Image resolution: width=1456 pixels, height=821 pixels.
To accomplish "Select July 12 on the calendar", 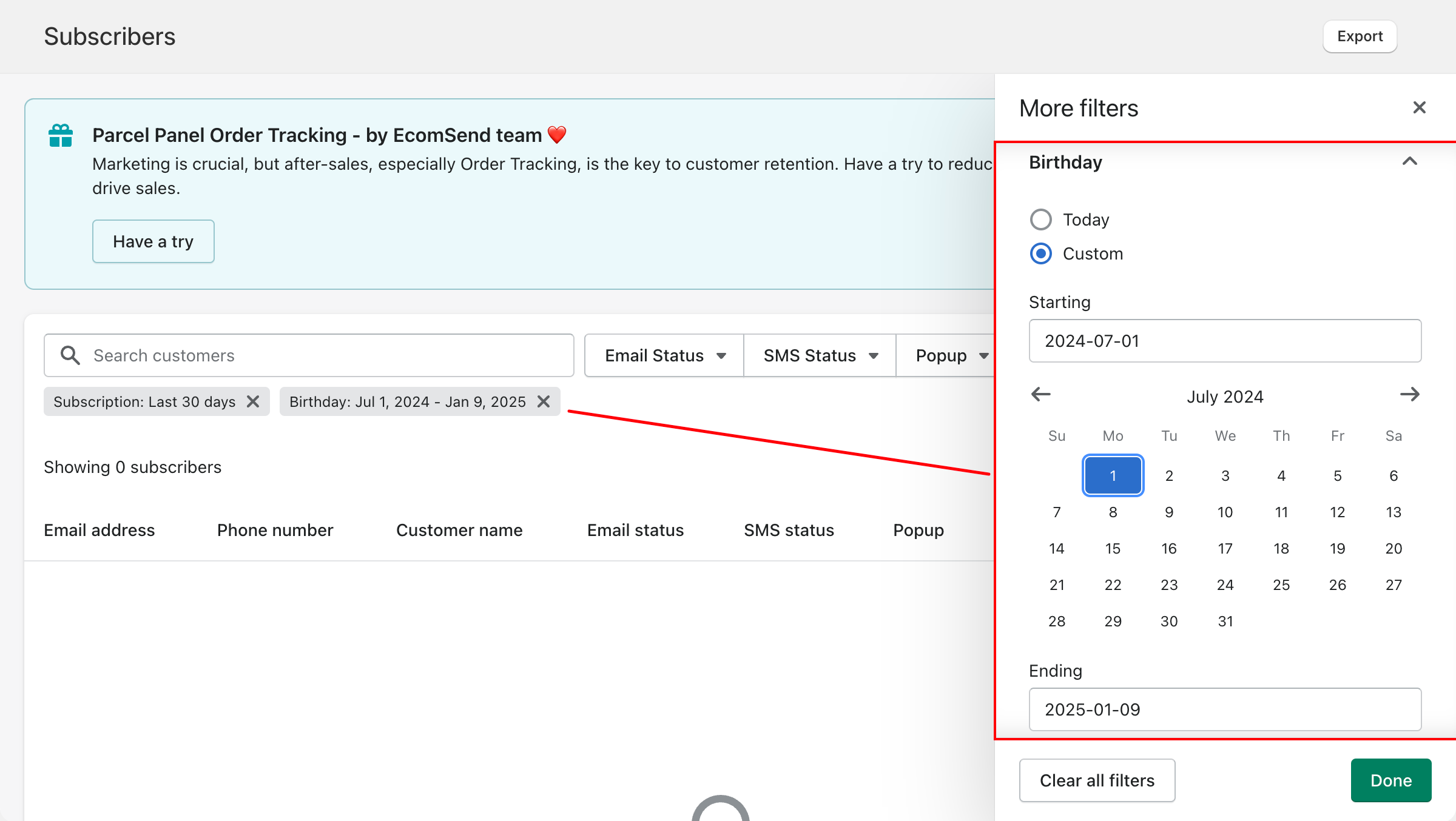I will (x=1338, y=512).
